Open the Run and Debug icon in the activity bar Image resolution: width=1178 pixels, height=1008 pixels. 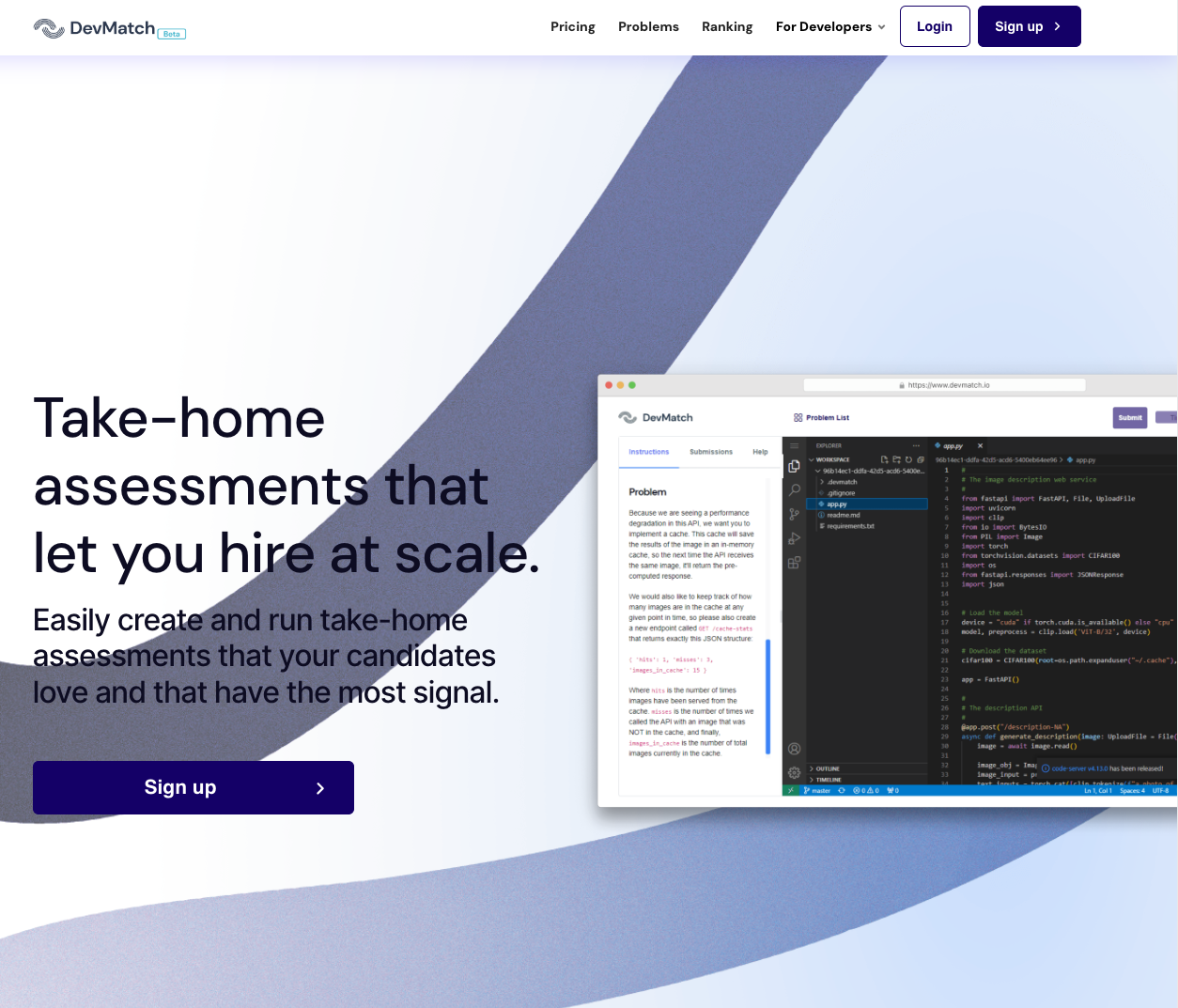coord(795,538)
